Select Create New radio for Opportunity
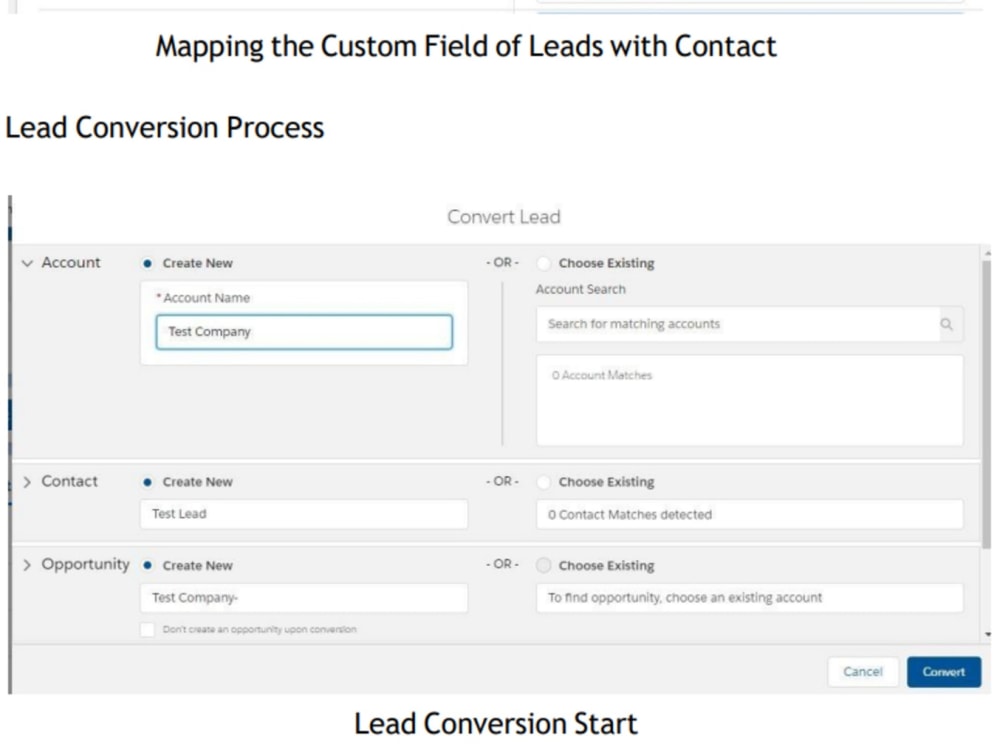The height and width of the screenshot is (750, 1000). click(148, 565)
